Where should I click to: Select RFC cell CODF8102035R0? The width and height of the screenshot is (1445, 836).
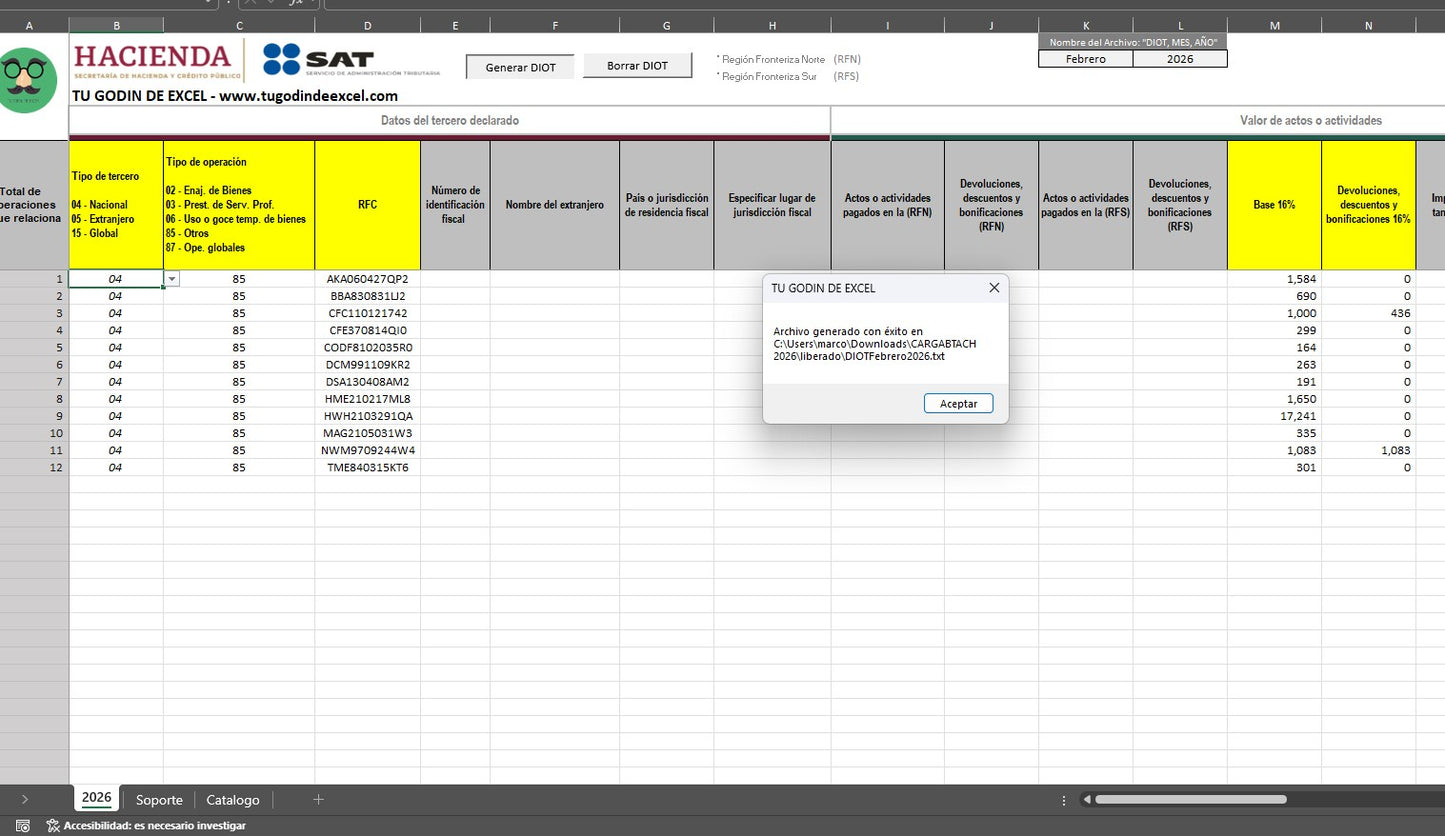(x=367, y=347)
